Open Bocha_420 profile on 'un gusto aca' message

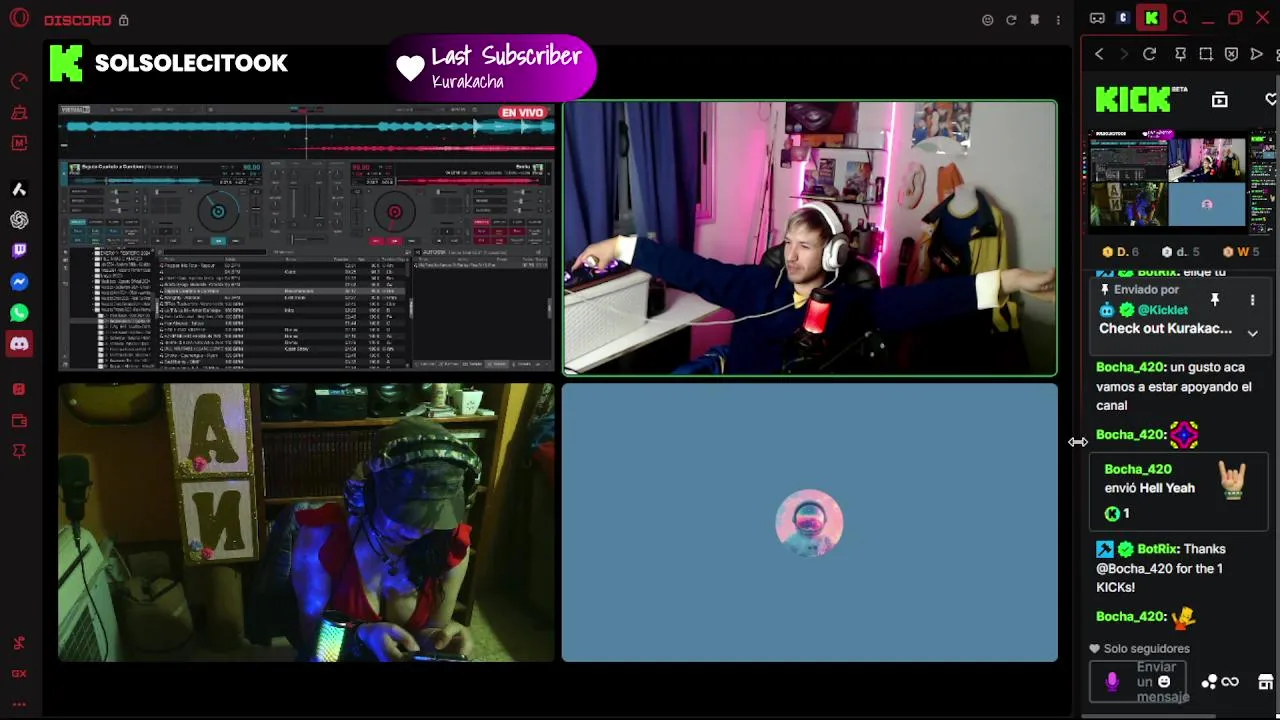click(1129, 367)
